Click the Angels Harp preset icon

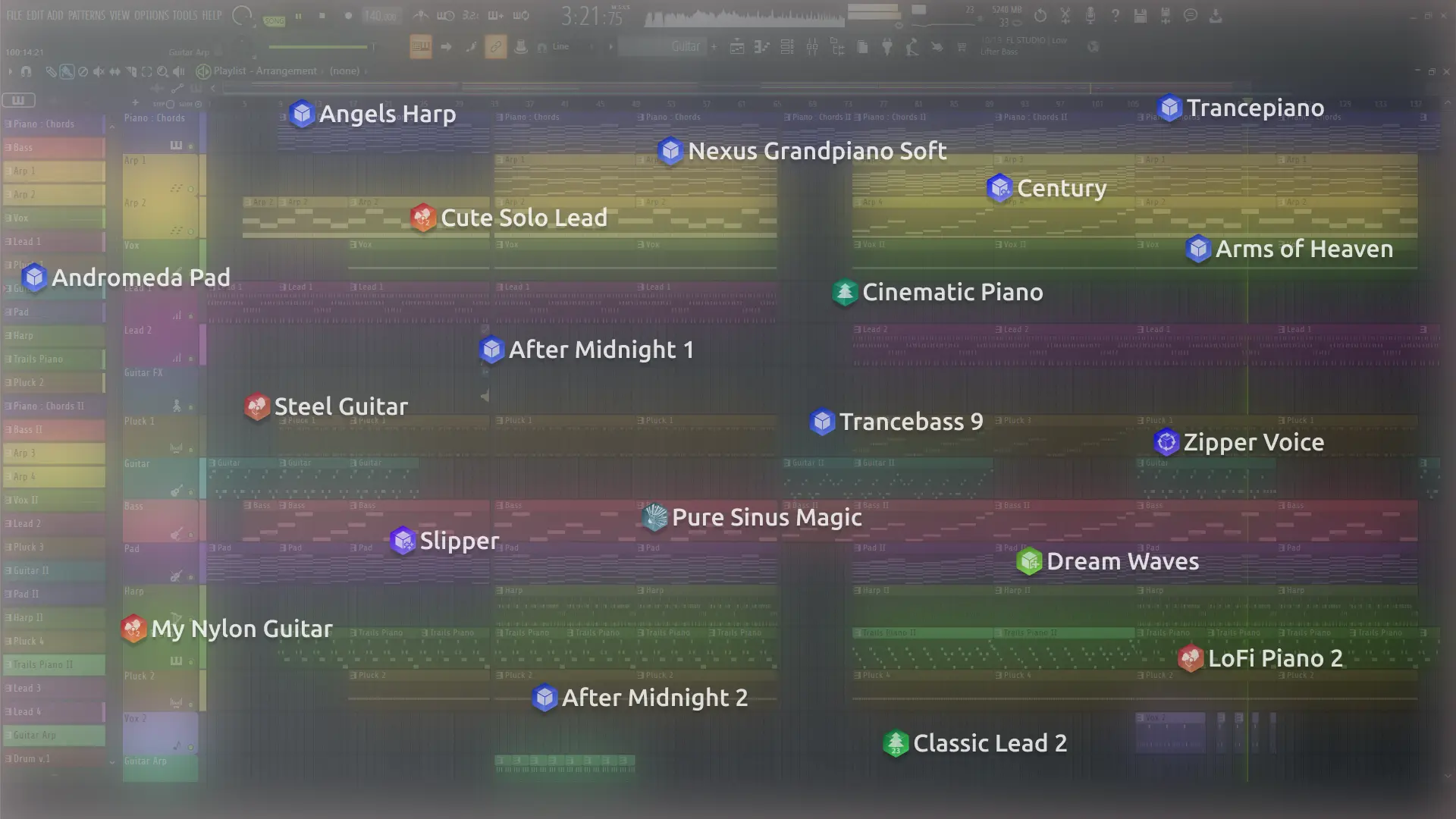(x=302, y=114)
